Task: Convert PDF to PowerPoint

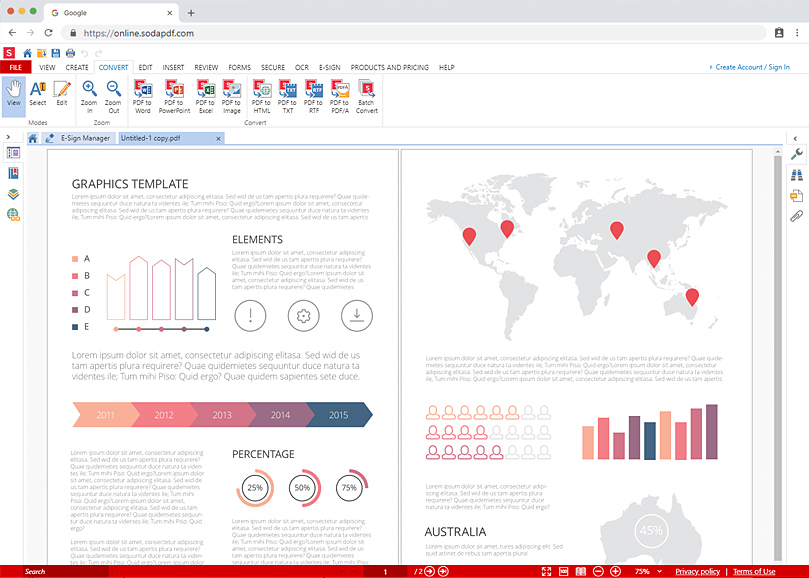Action: tap(174, 97)
